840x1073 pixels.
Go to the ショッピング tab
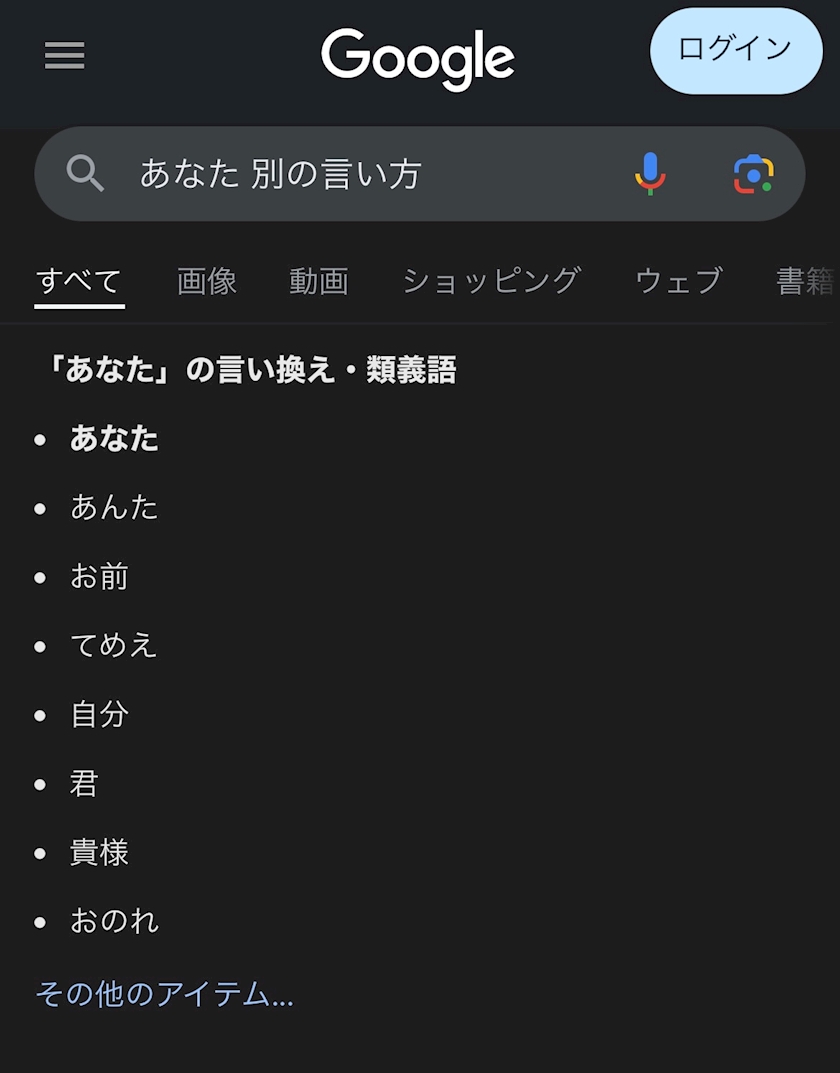491,281
